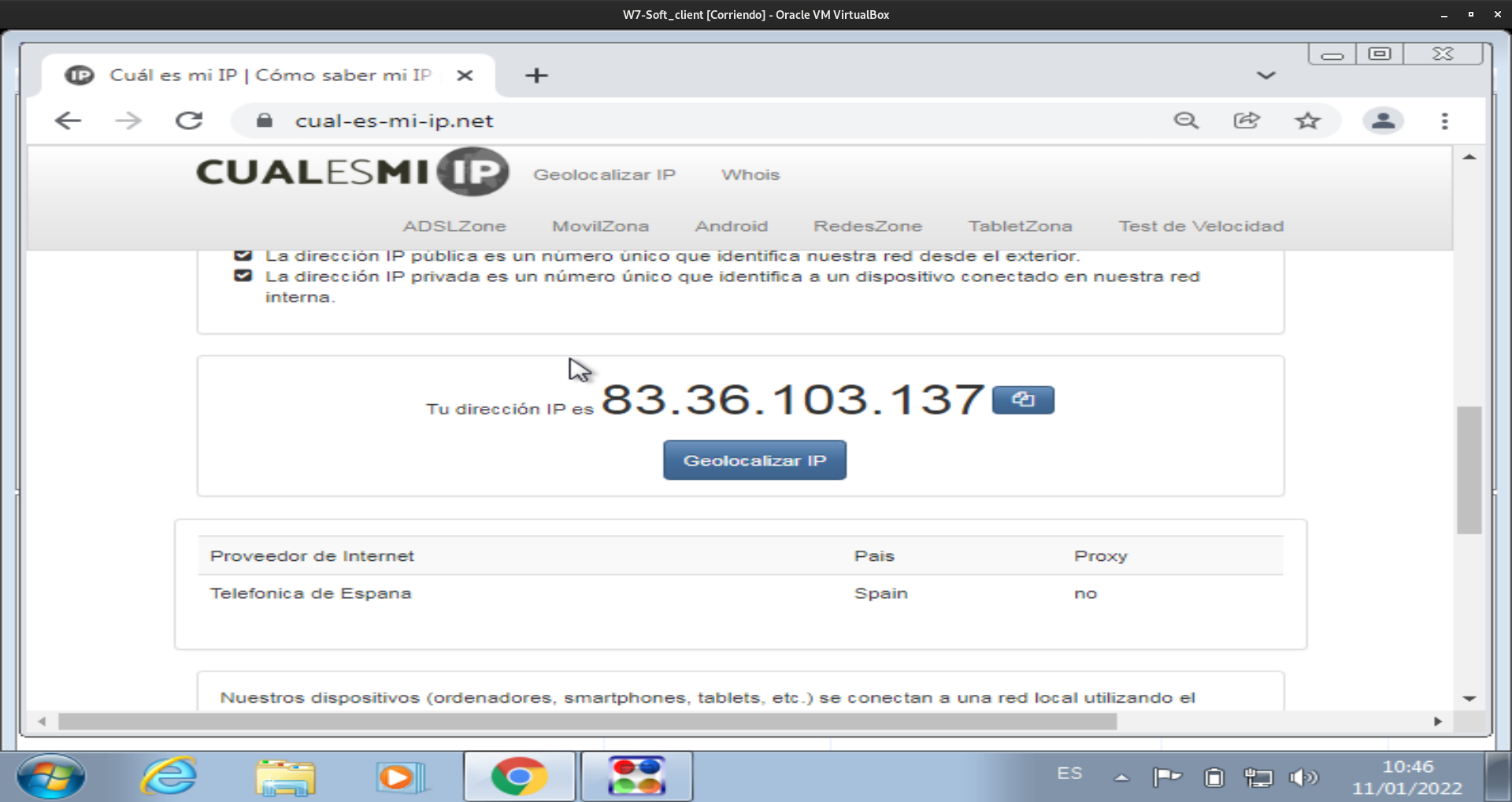The image size is (1512, 802).
Task: Bookmark the page with the star icon
Action: tap(1307, 121)
